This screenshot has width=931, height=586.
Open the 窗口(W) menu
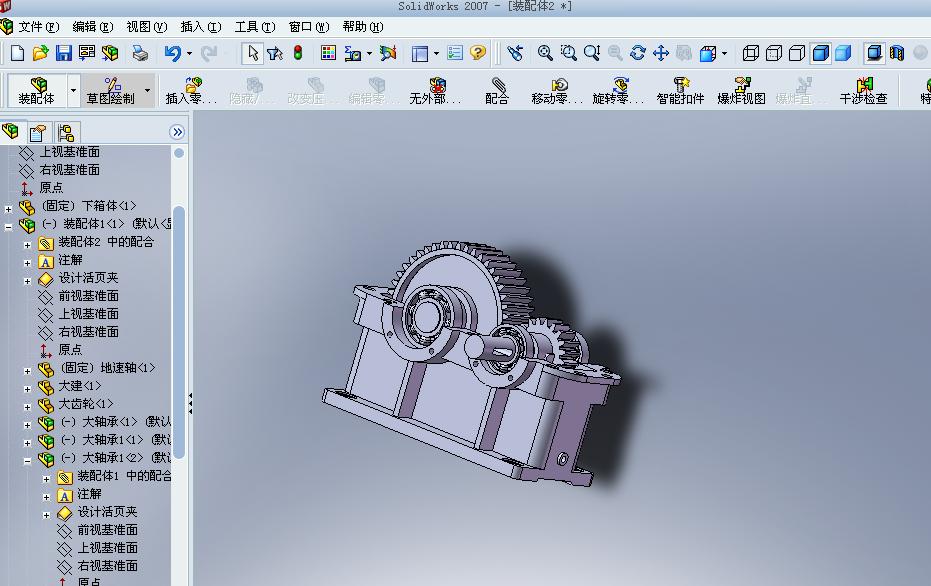309,27
